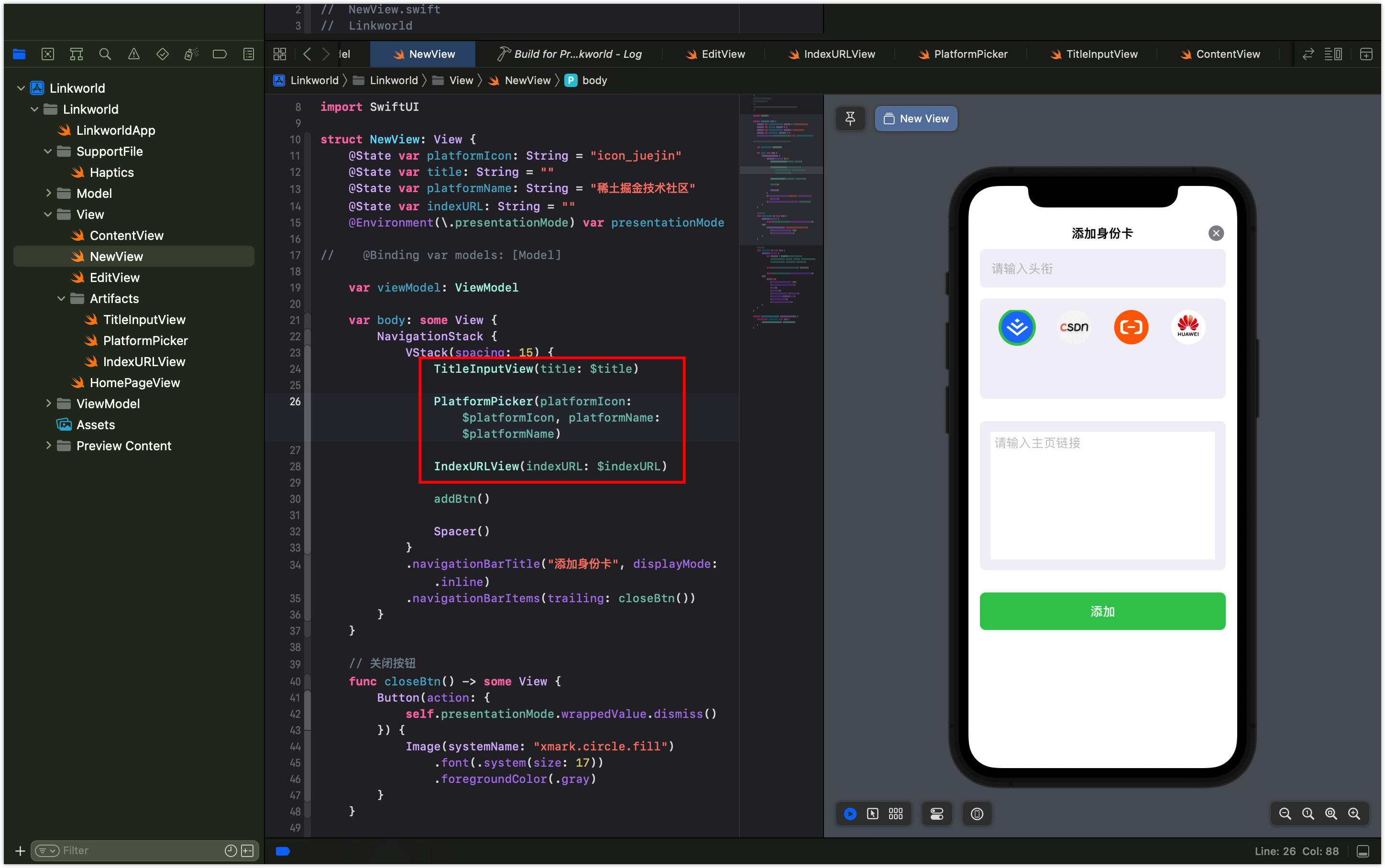Open the Find navigator magnifier icon
Viewport: 1385px width, 868px height.
[105, 54]
